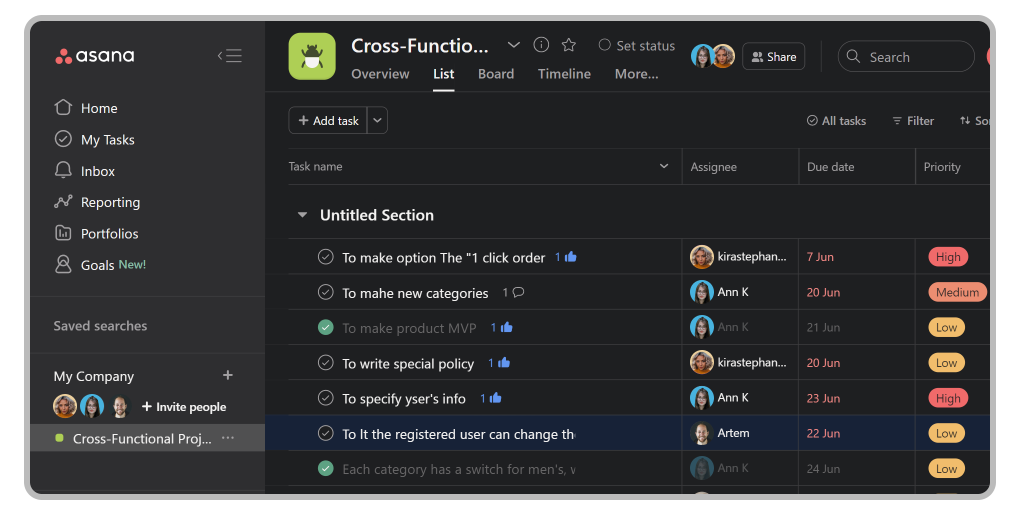Open comments on "To mahe new categories"

518,293
